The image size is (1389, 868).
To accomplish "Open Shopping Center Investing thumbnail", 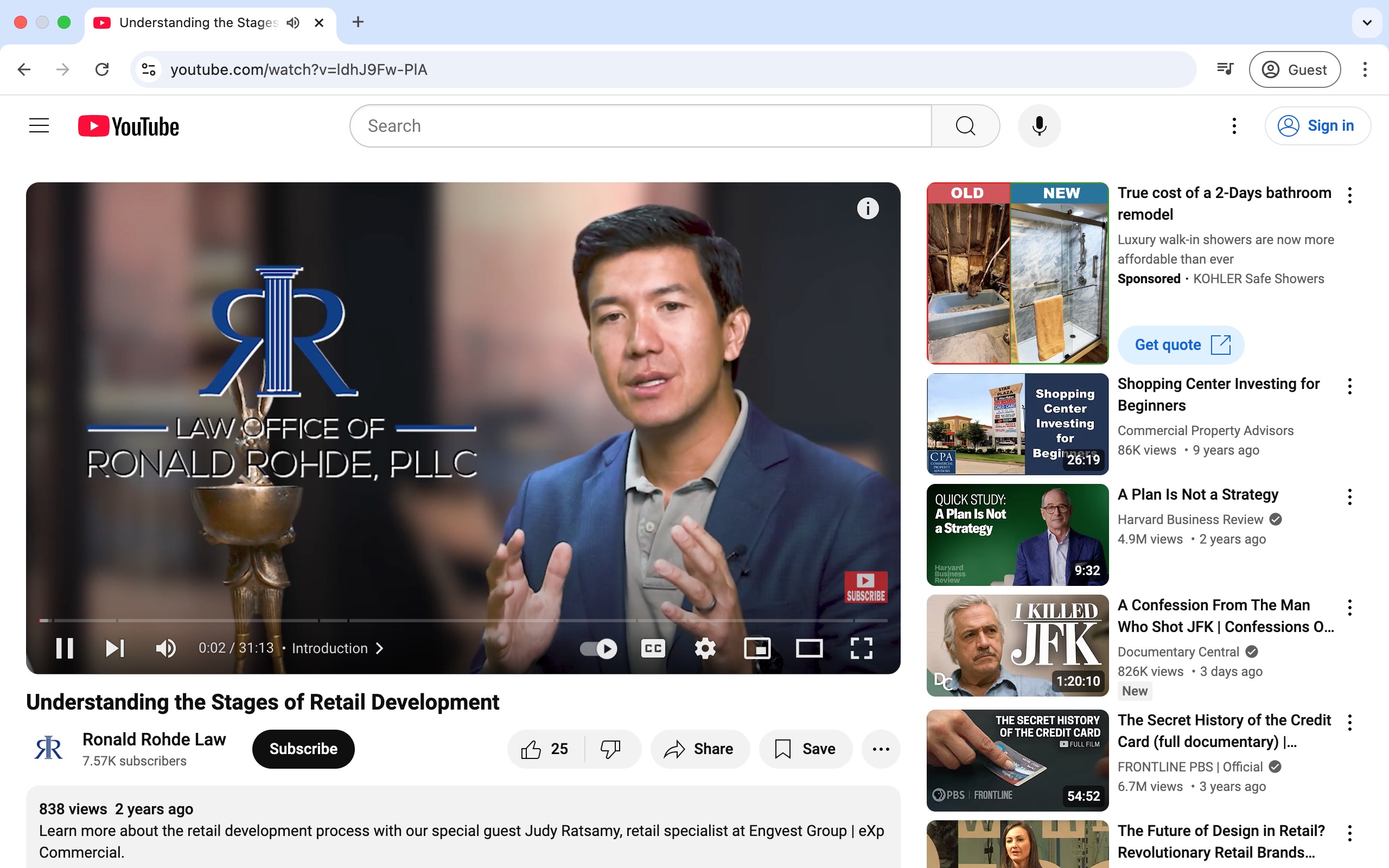I will click(1017, 424).
